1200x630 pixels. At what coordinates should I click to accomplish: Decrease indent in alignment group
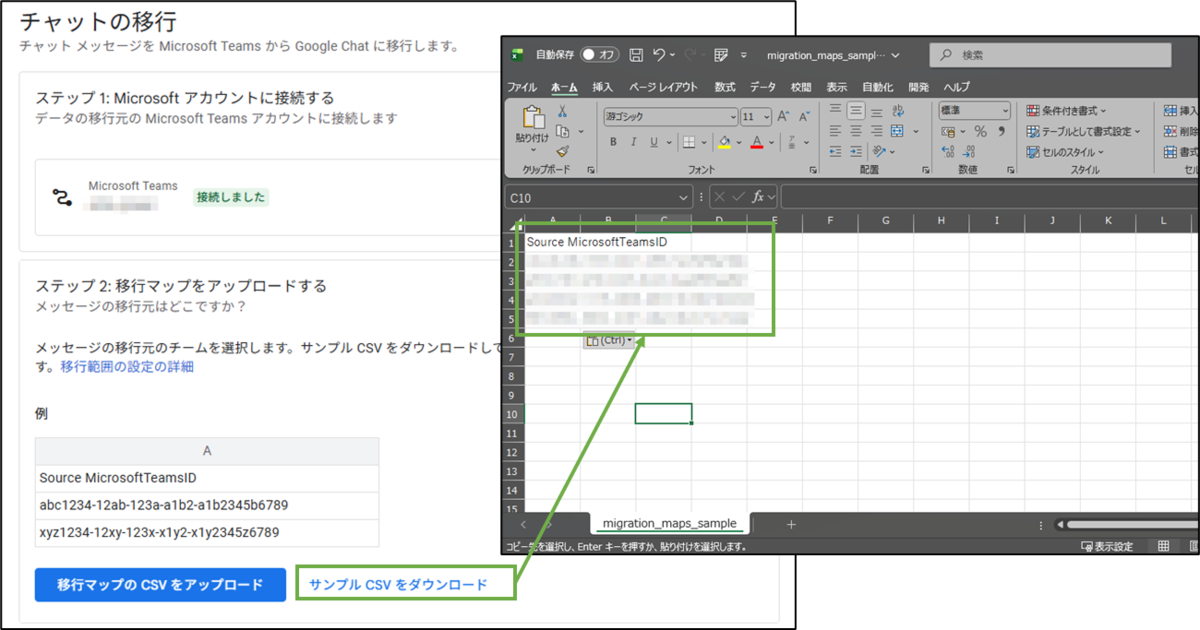835,152
